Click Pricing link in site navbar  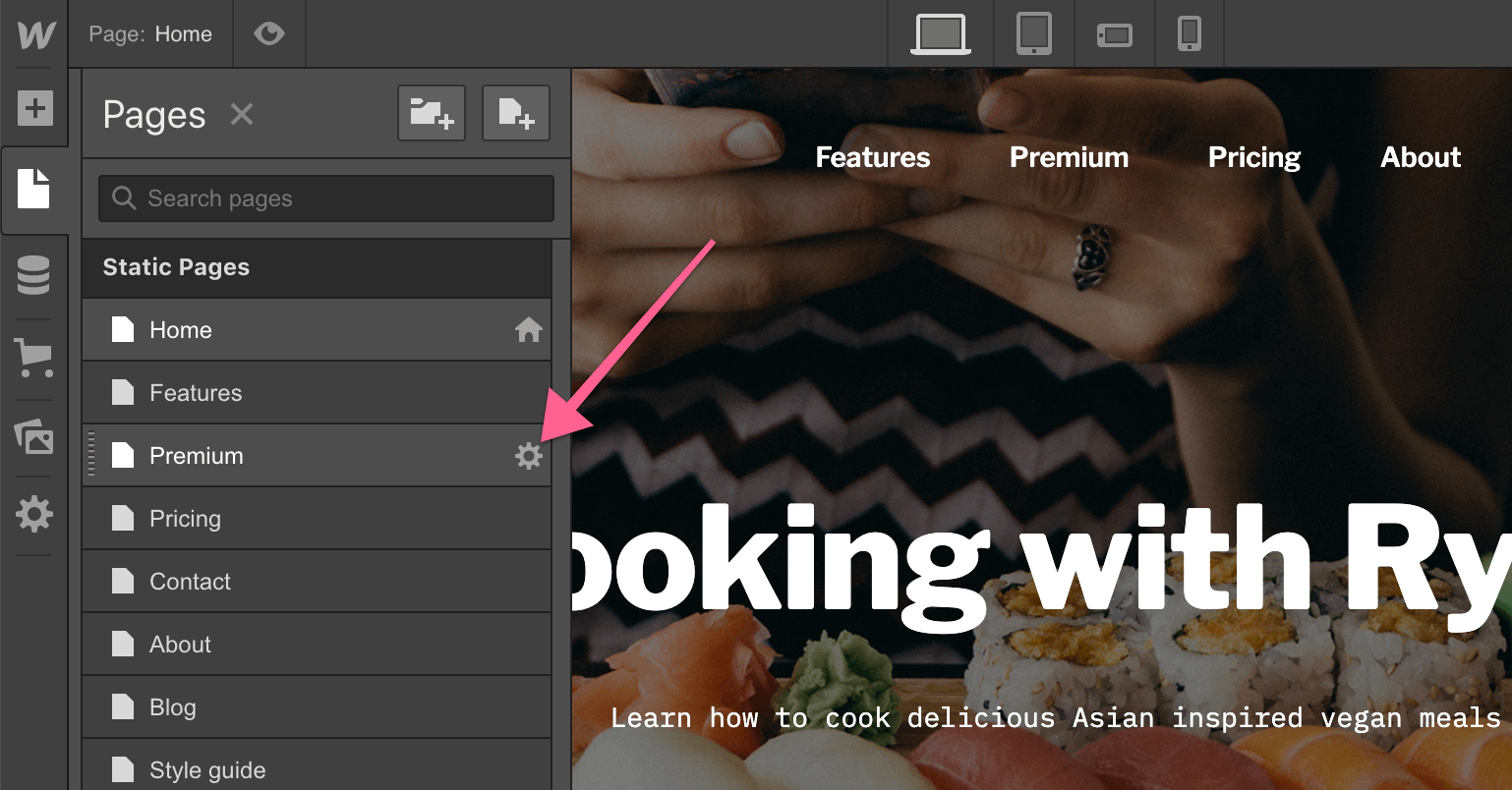1254,158
